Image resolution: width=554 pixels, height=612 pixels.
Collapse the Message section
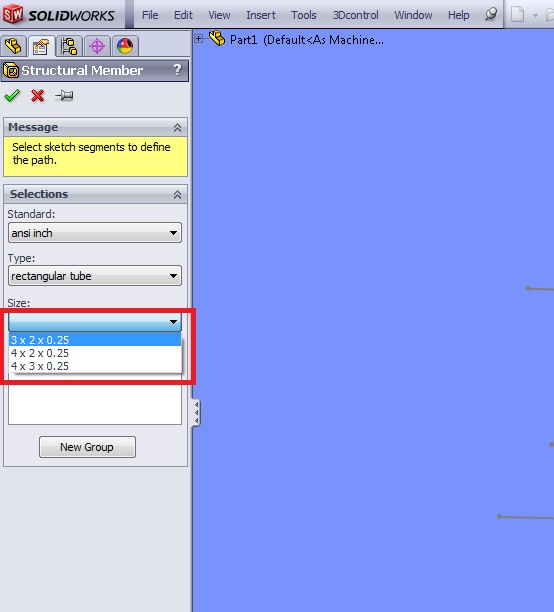coord(177,128)
